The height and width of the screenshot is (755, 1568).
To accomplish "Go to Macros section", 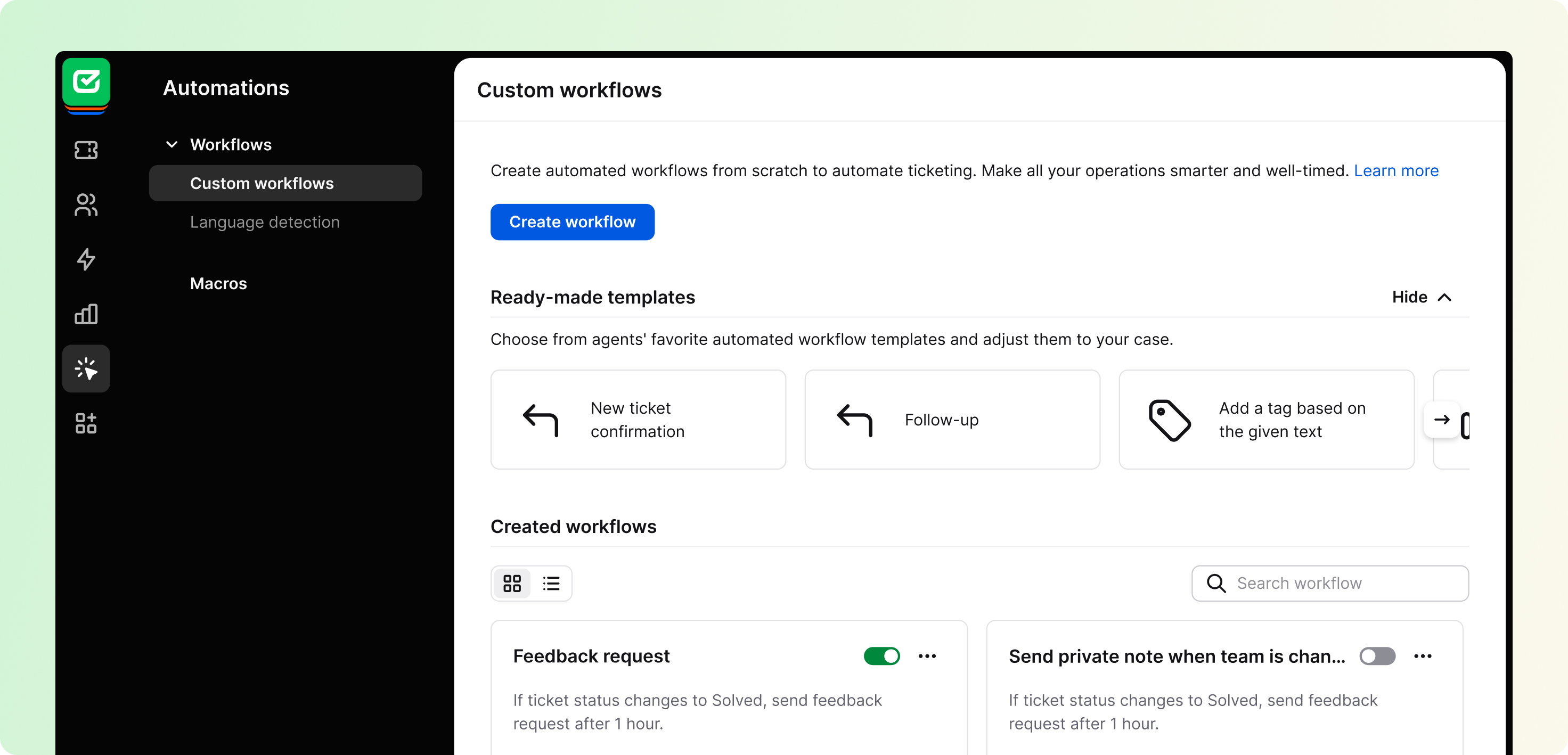I will pos(218,283).
